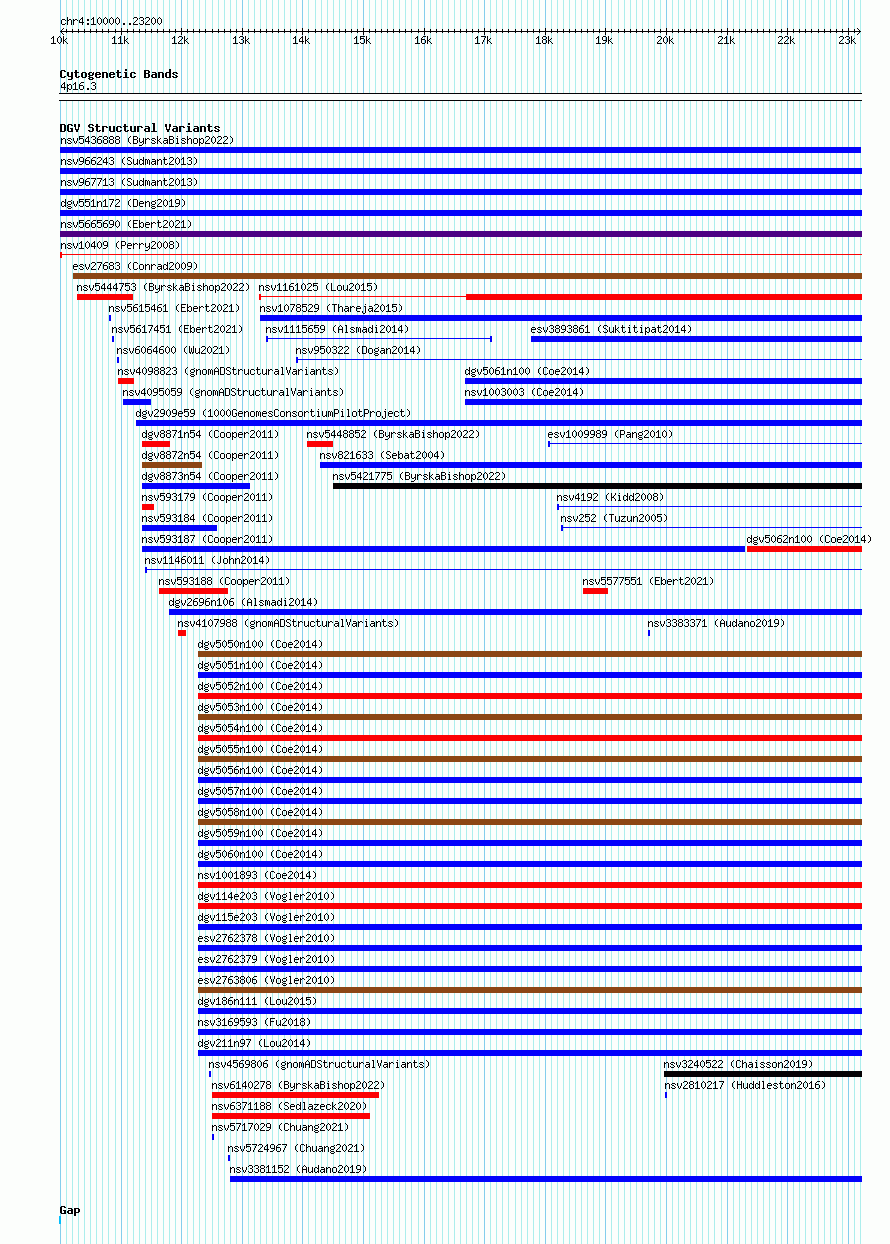
Task: Click the red bar under nsv4098823
Action: pyautogui.click(x=125, y=381)
